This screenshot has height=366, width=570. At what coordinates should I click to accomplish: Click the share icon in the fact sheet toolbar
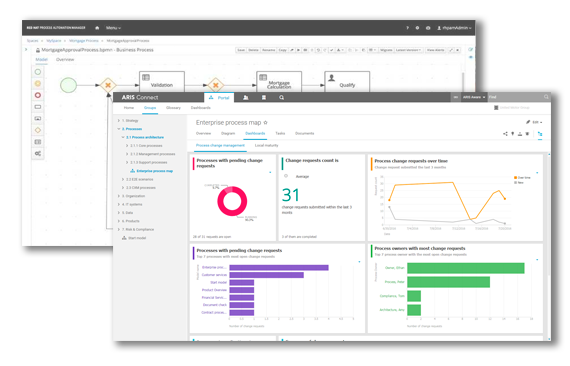[505, 134]
